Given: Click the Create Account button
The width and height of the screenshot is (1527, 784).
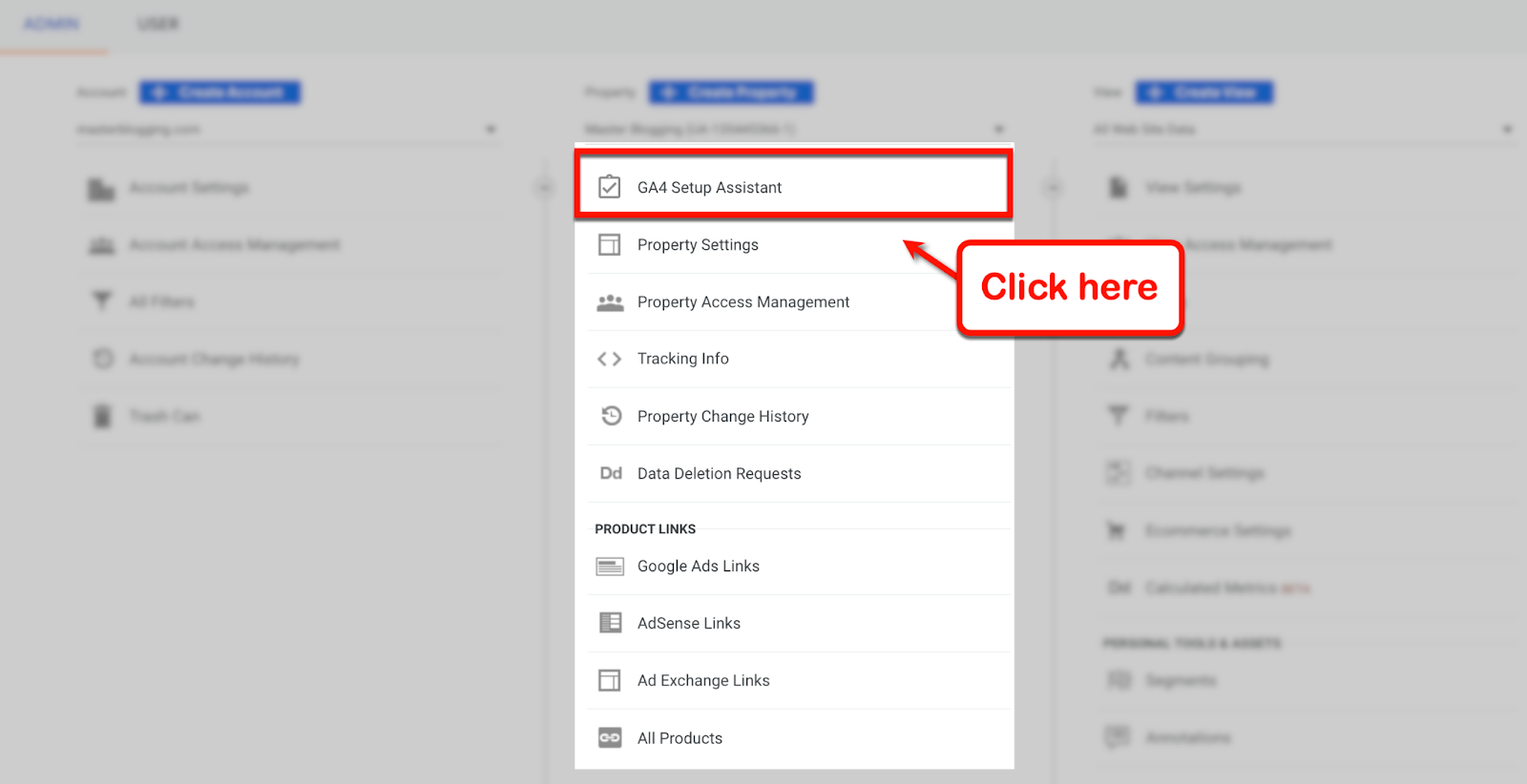Looking at the screenshot, I should (x=220, y=93).
